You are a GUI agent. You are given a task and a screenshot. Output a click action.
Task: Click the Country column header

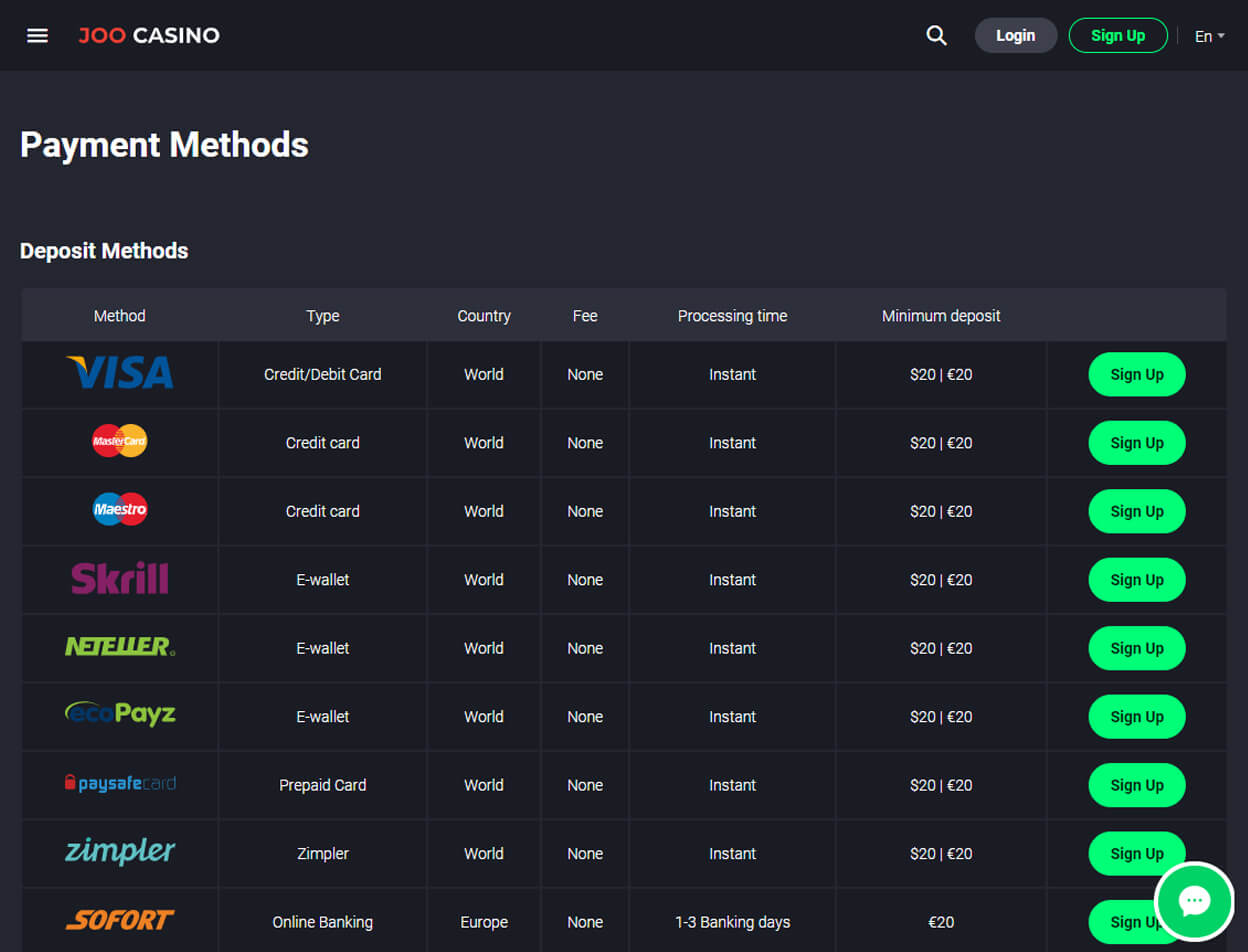coord(484,316)
